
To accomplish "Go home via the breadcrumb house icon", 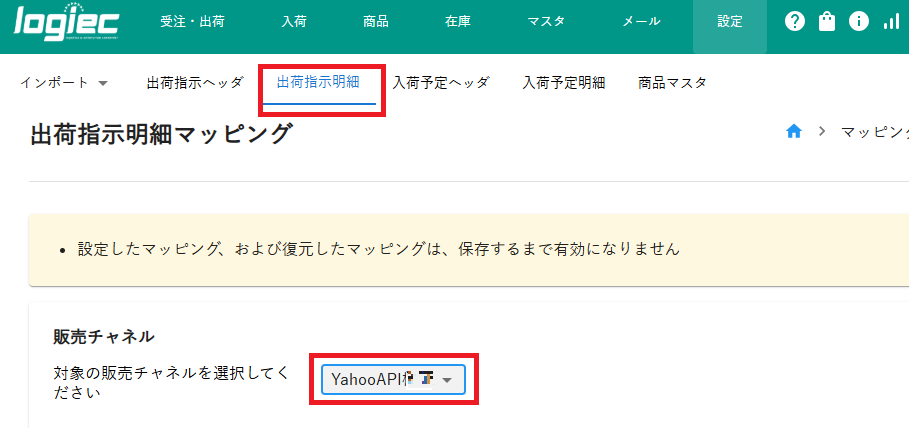I will click(x=794, y=132).
